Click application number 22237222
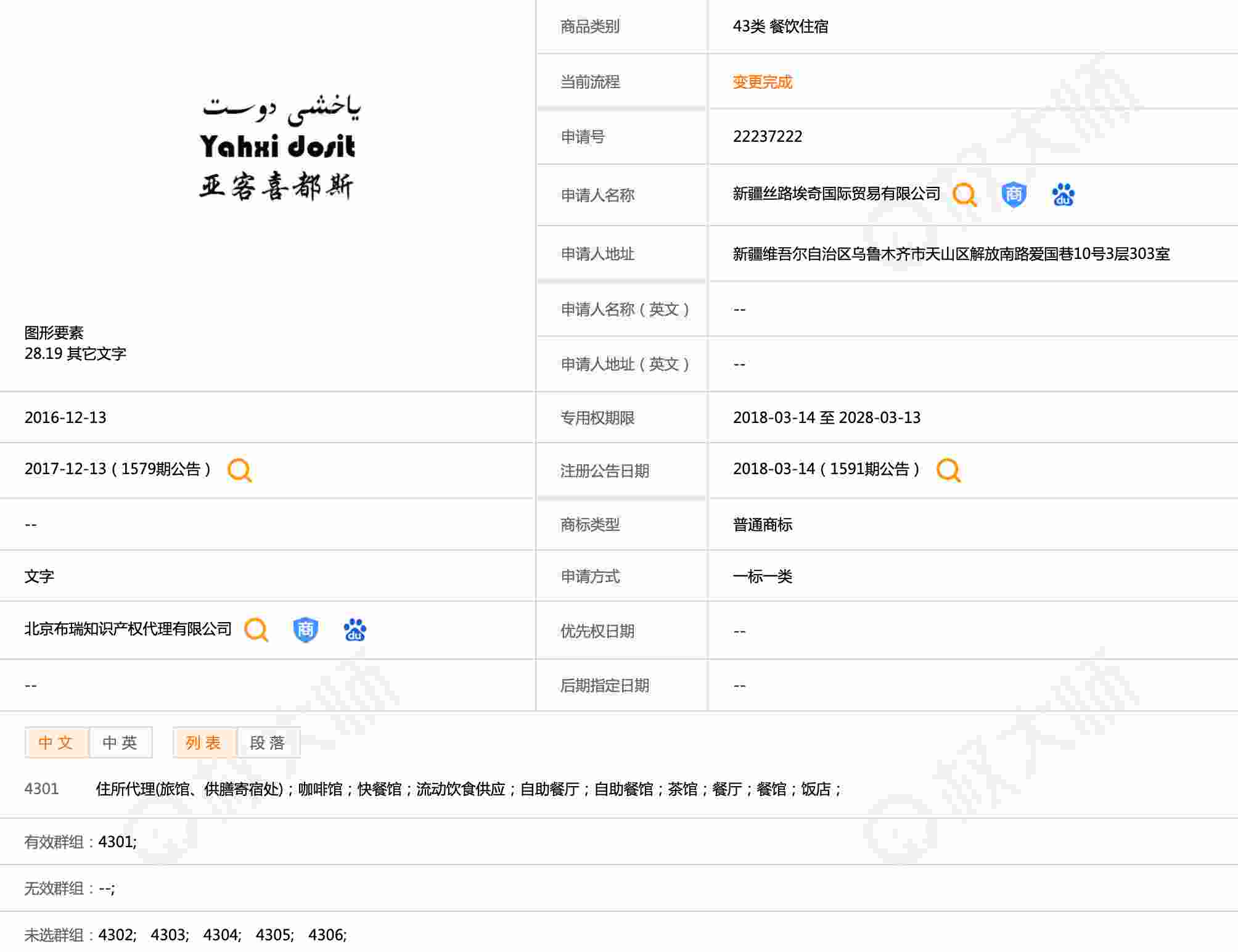The width and height of the screenshot is (1238, 952). point(767,136)
